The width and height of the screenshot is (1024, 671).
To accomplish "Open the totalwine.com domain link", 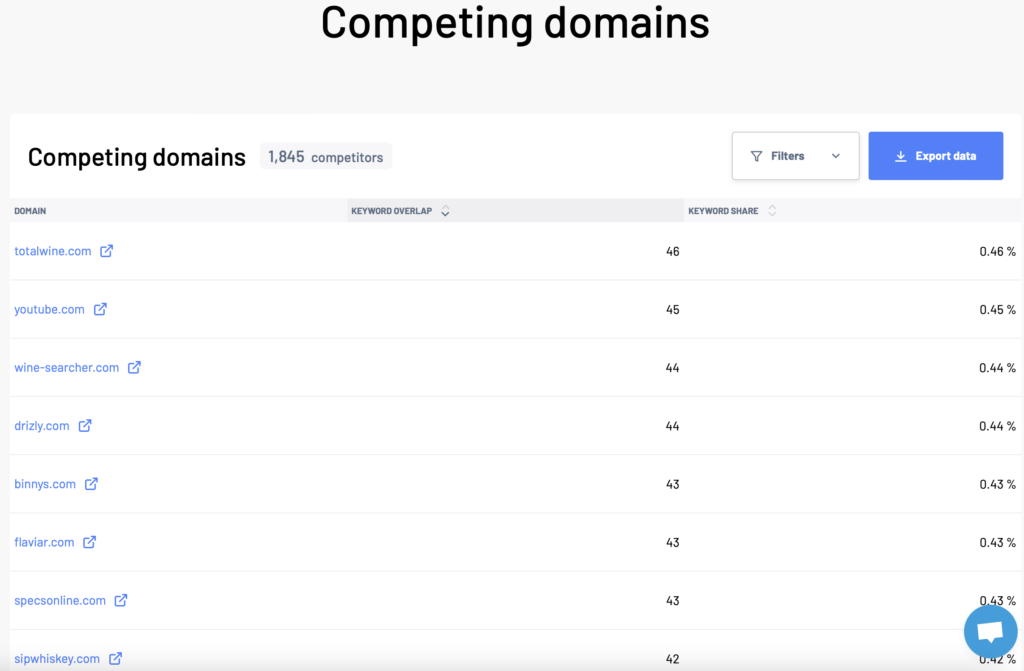I will (x=53, y=251).
